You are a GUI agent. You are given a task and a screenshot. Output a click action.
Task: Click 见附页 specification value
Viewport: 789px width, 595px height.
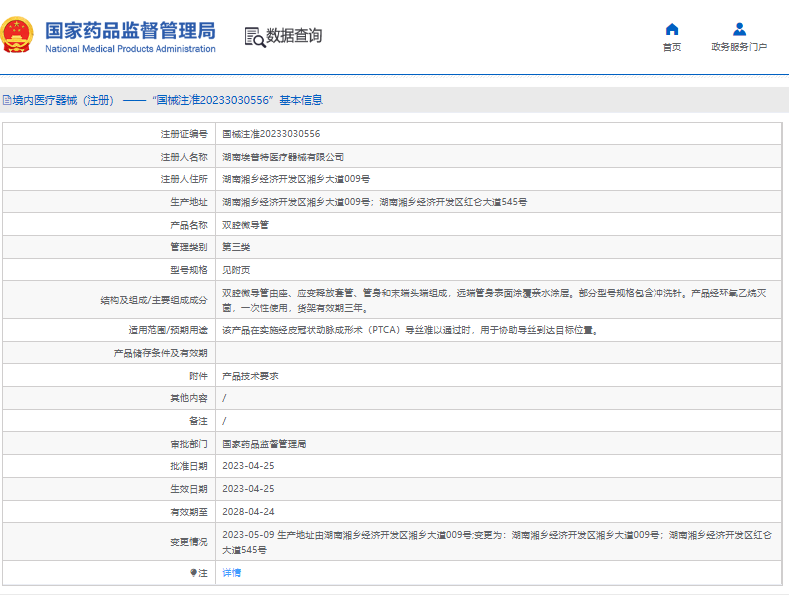click(236, 270)
